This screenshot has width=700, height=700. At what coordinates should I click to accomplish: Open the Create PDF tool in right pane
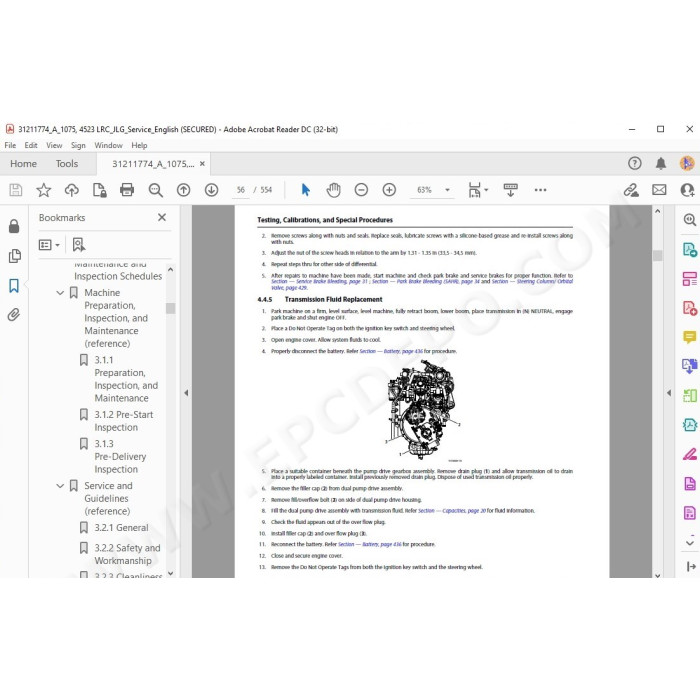tap(690, 308)
